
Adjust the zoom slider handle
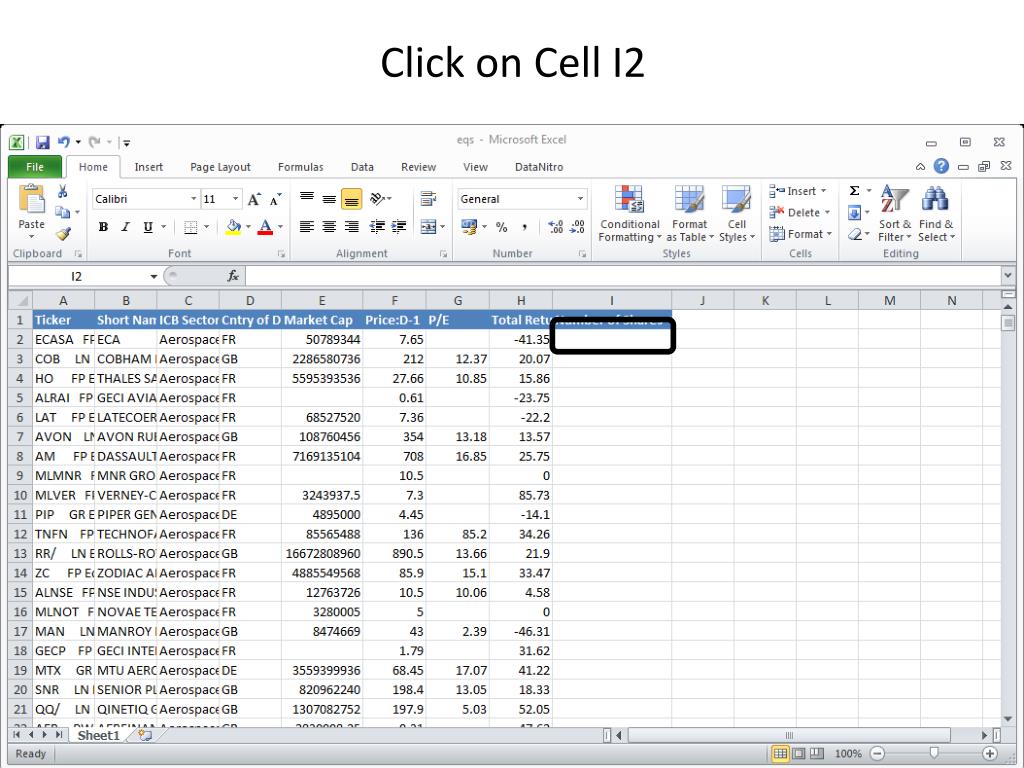(934, 754)
